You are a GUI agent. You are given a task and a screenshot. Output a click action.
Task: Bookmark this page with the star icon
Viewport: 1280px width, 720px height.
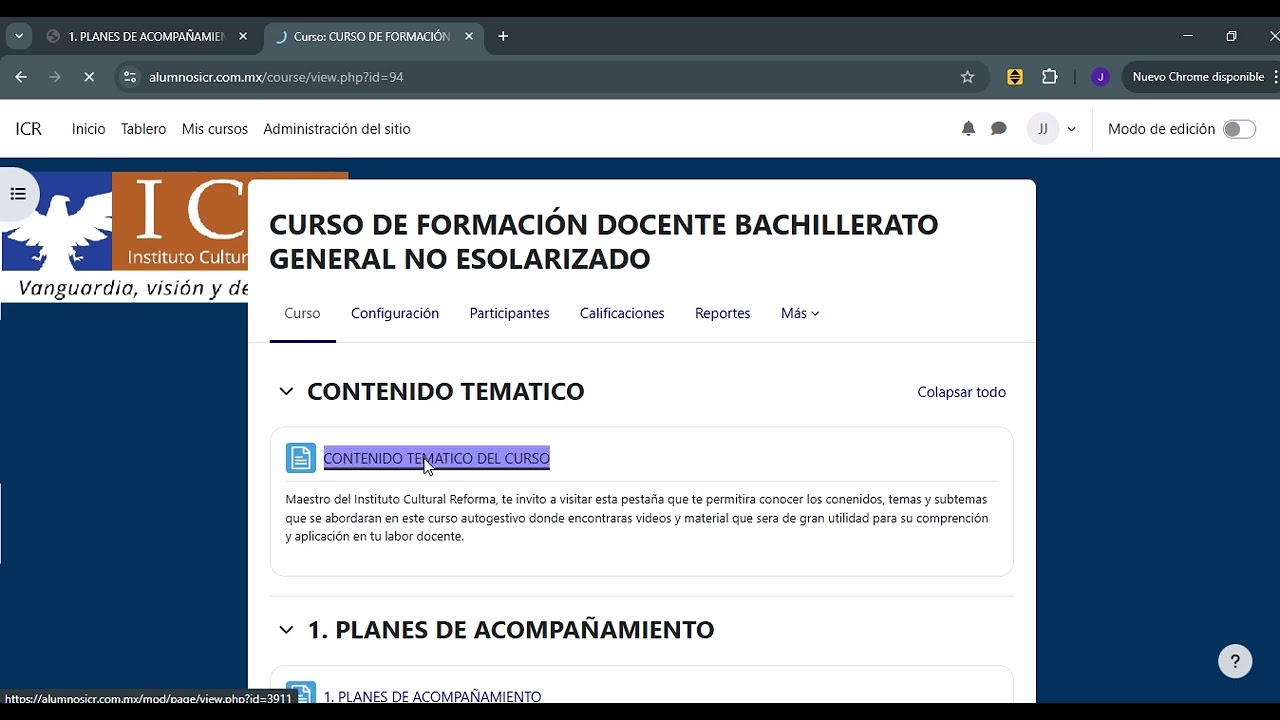pos(967,77)
